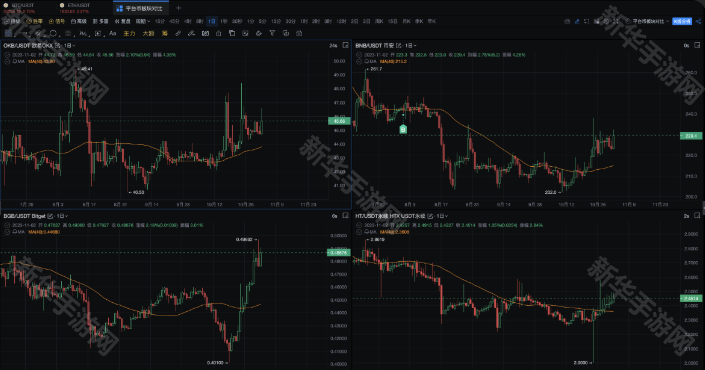
Task: Expand the 周期 period dropdown
Action: pyautogui.click(x=143, y=21)
